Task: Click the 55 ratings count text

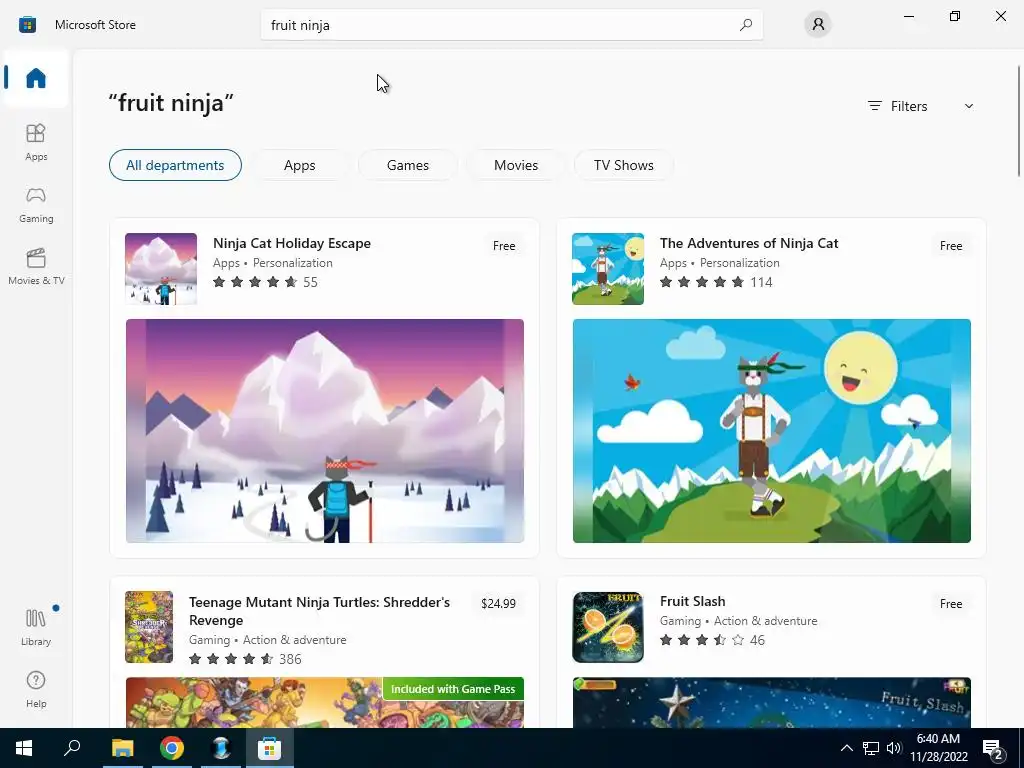Action: coord(310,282)
